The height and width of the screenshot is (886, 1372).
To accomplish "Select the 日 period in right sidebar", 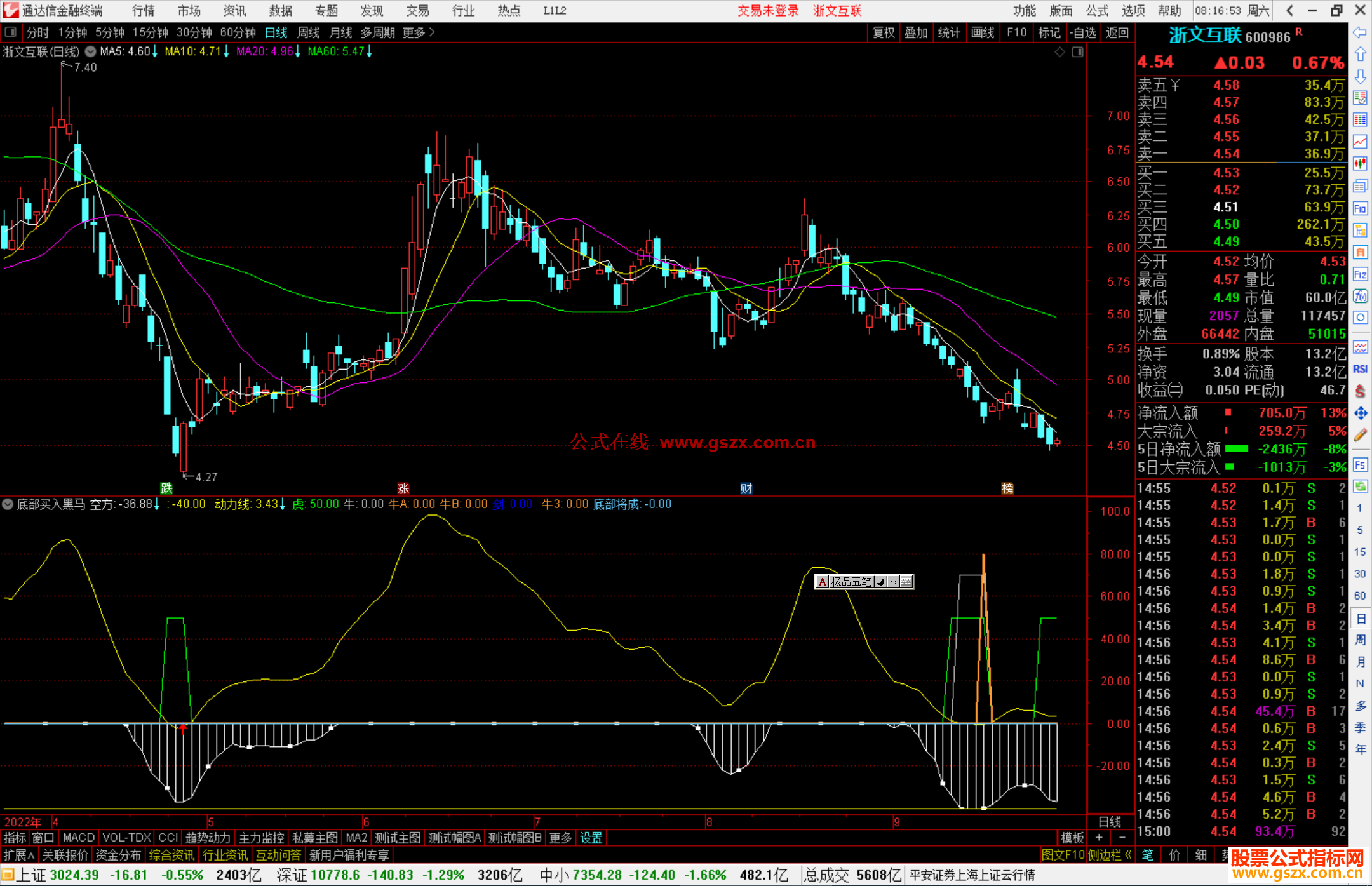I will (x=1360, y=618).
